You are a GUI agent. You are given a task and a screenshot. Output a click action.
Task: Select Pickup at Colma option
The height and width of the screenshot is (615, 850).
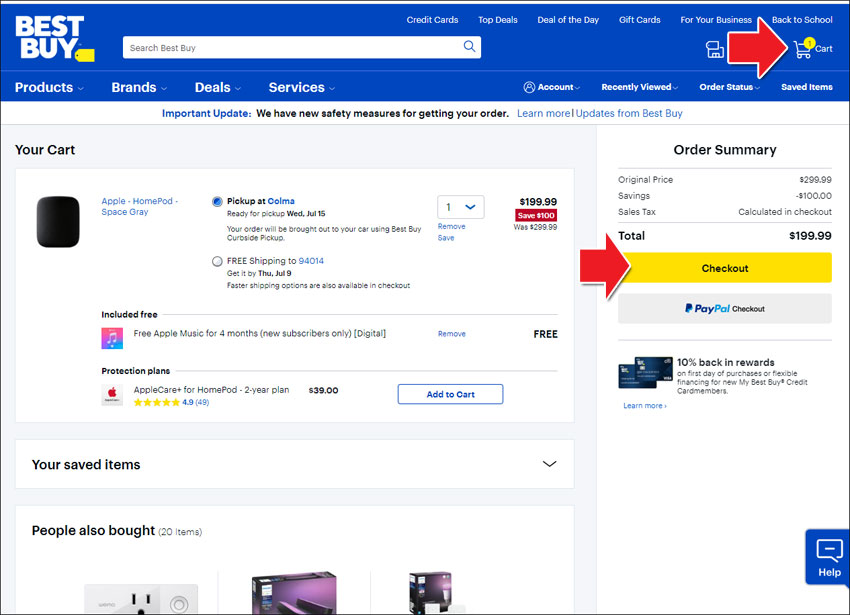(x=217, y=202)
